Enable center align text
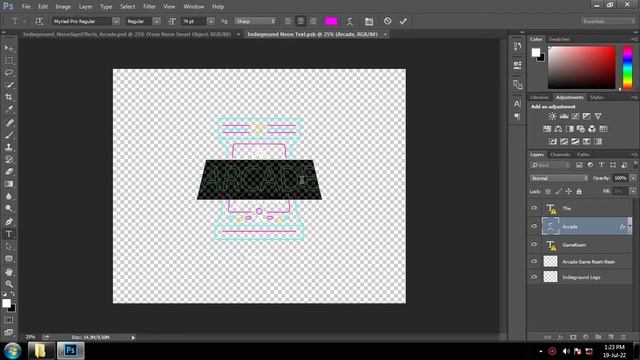Viewport: 640px width, 360px height. [301, 21]
